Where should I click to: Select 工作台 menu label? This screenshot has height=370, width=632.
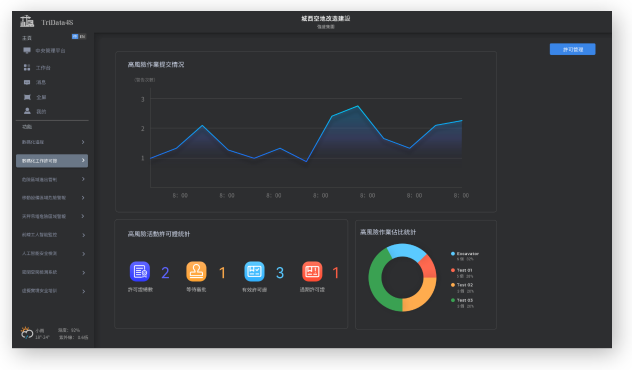click(x=43, y=68)
